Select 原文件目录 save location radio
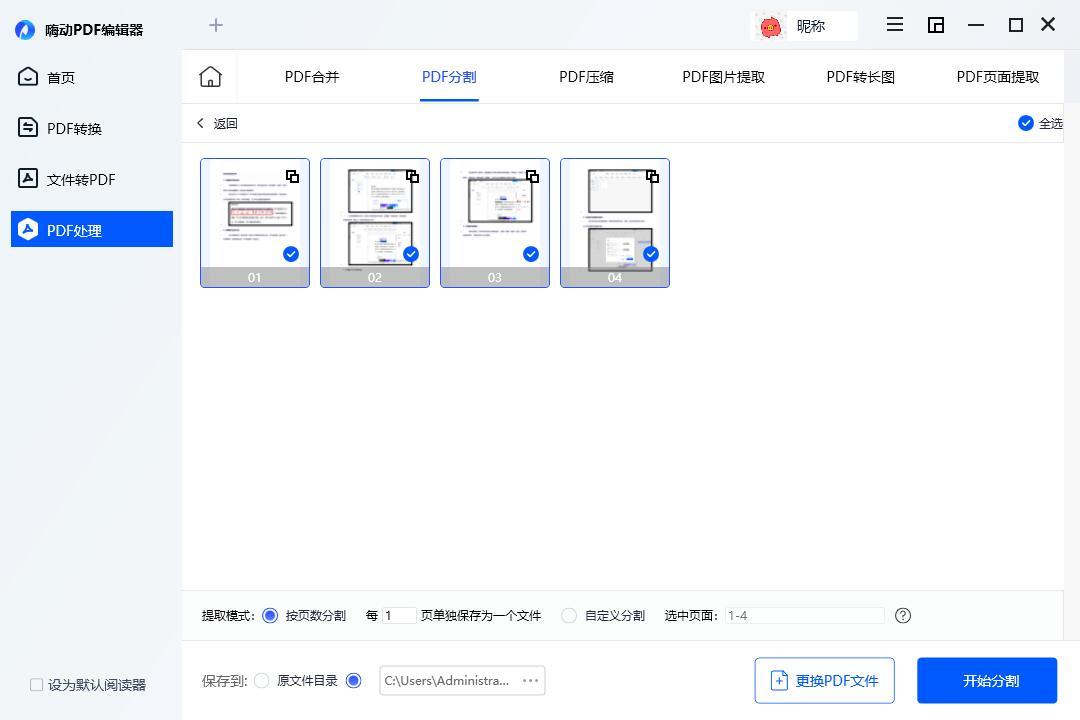1080x720 pixels. [x=262, y=681]
